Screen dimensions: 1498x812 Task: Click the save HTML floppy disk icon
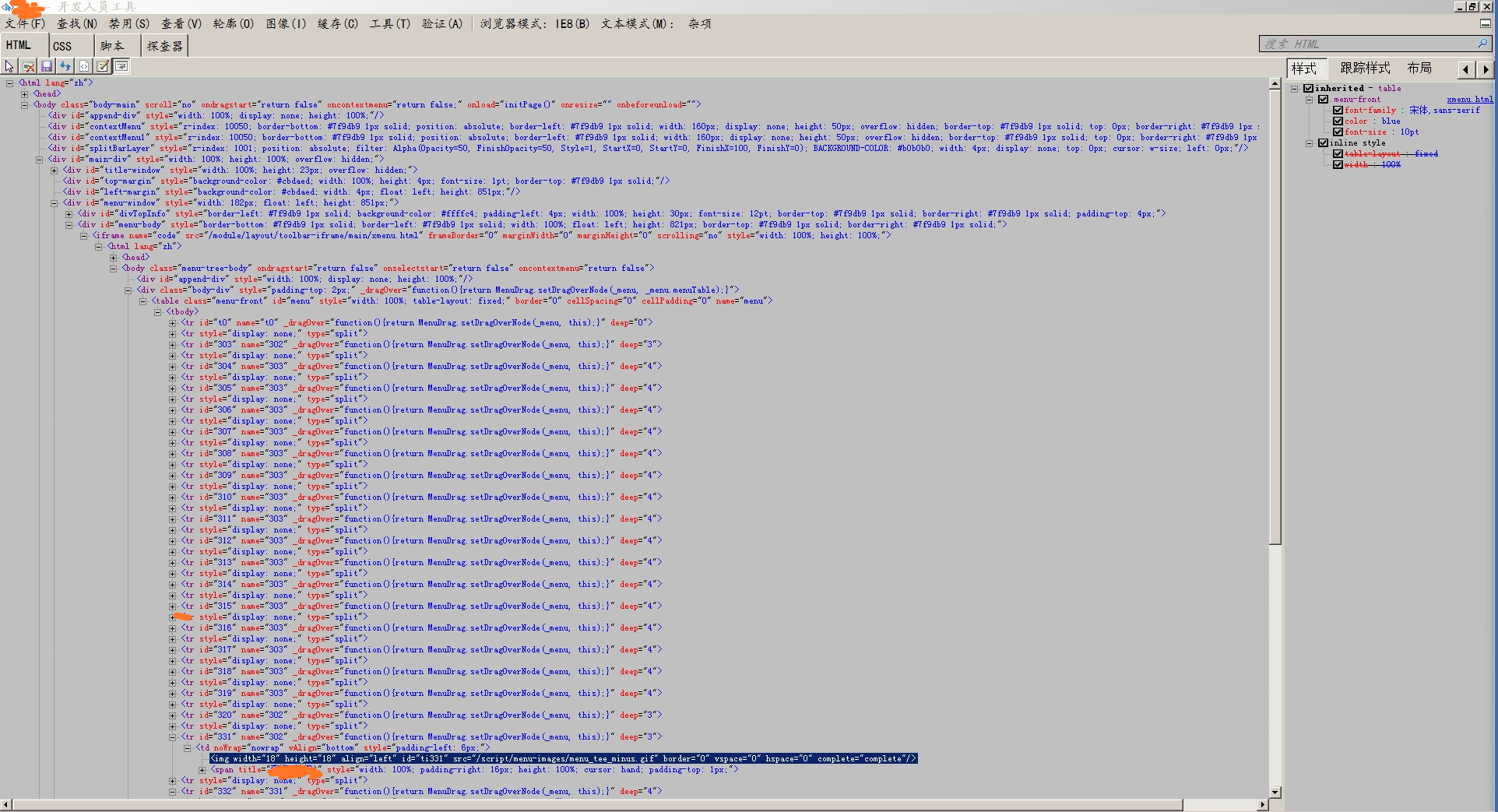pos(47,67)
